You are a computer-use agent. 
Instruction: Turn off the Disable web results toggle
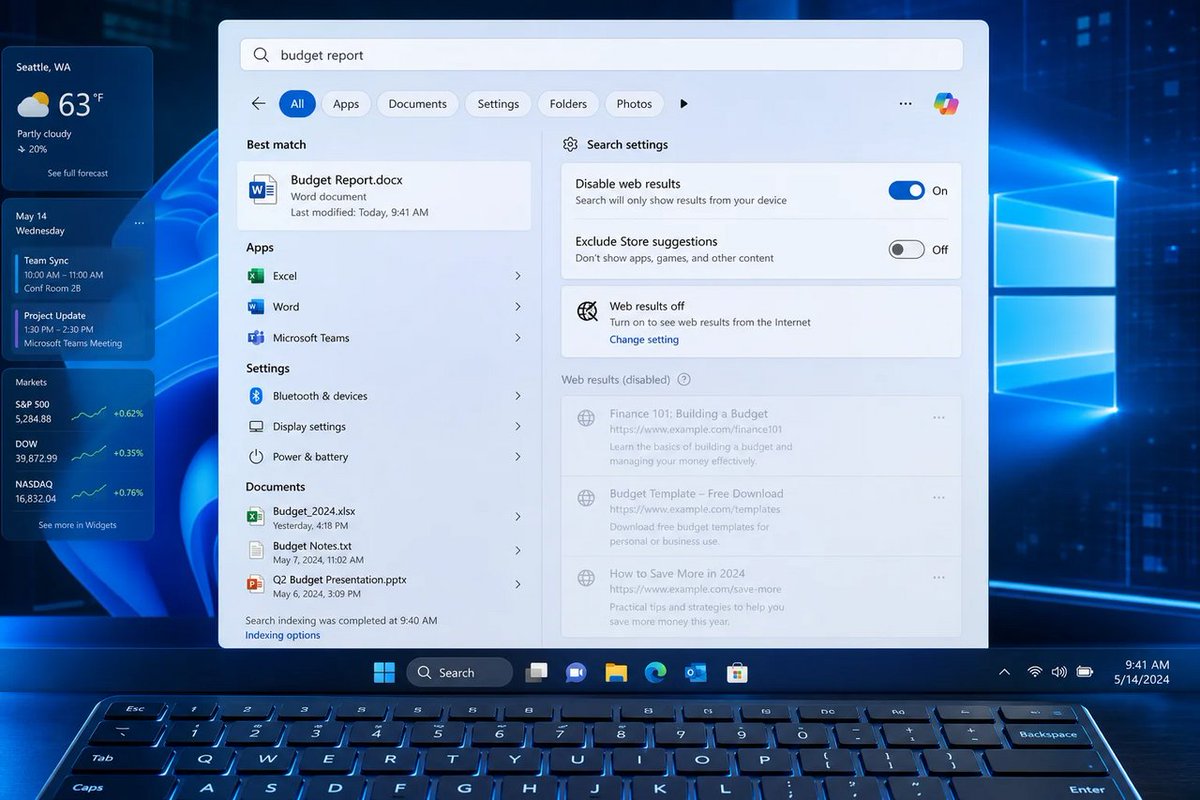point(907,190)
